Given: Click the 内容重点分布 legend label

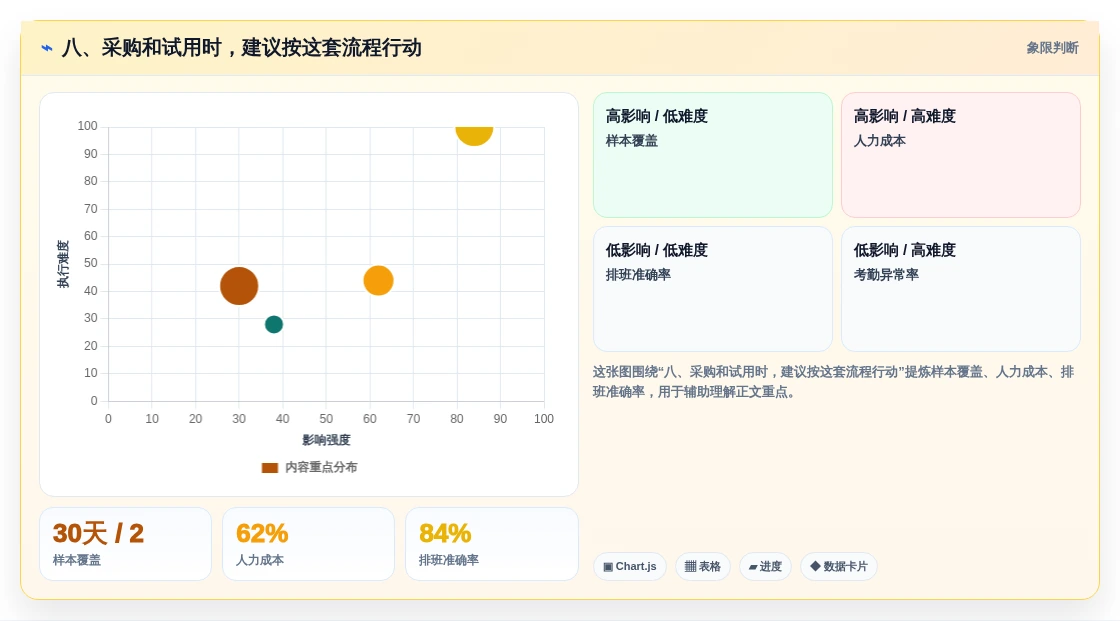Looking at the screenshot, I should (x=321, y=467).
